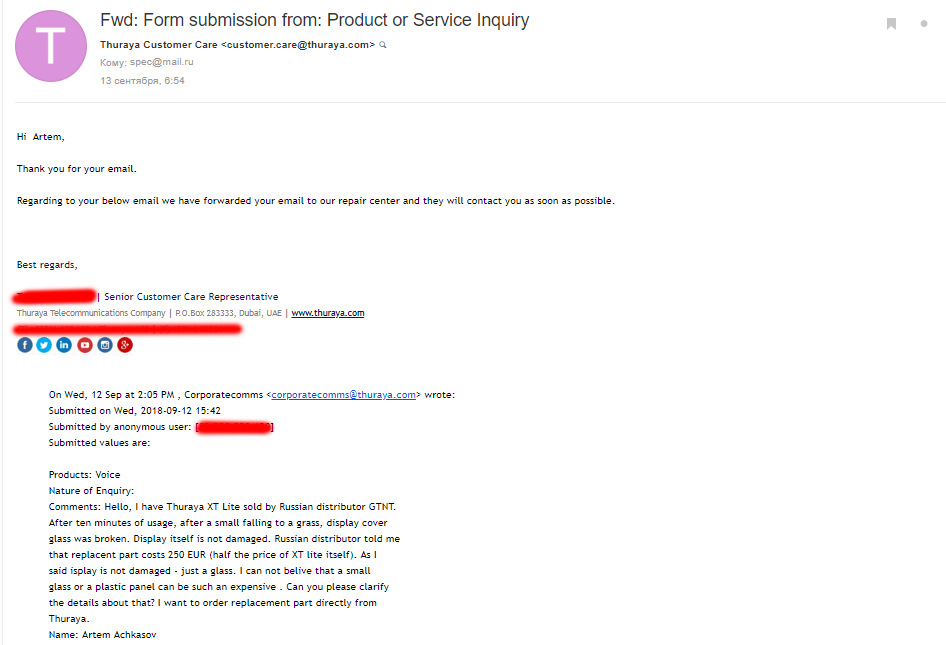946x645 pixels.
Task: Click sender name Thuraya Customer Care
Action: (158, 45)
